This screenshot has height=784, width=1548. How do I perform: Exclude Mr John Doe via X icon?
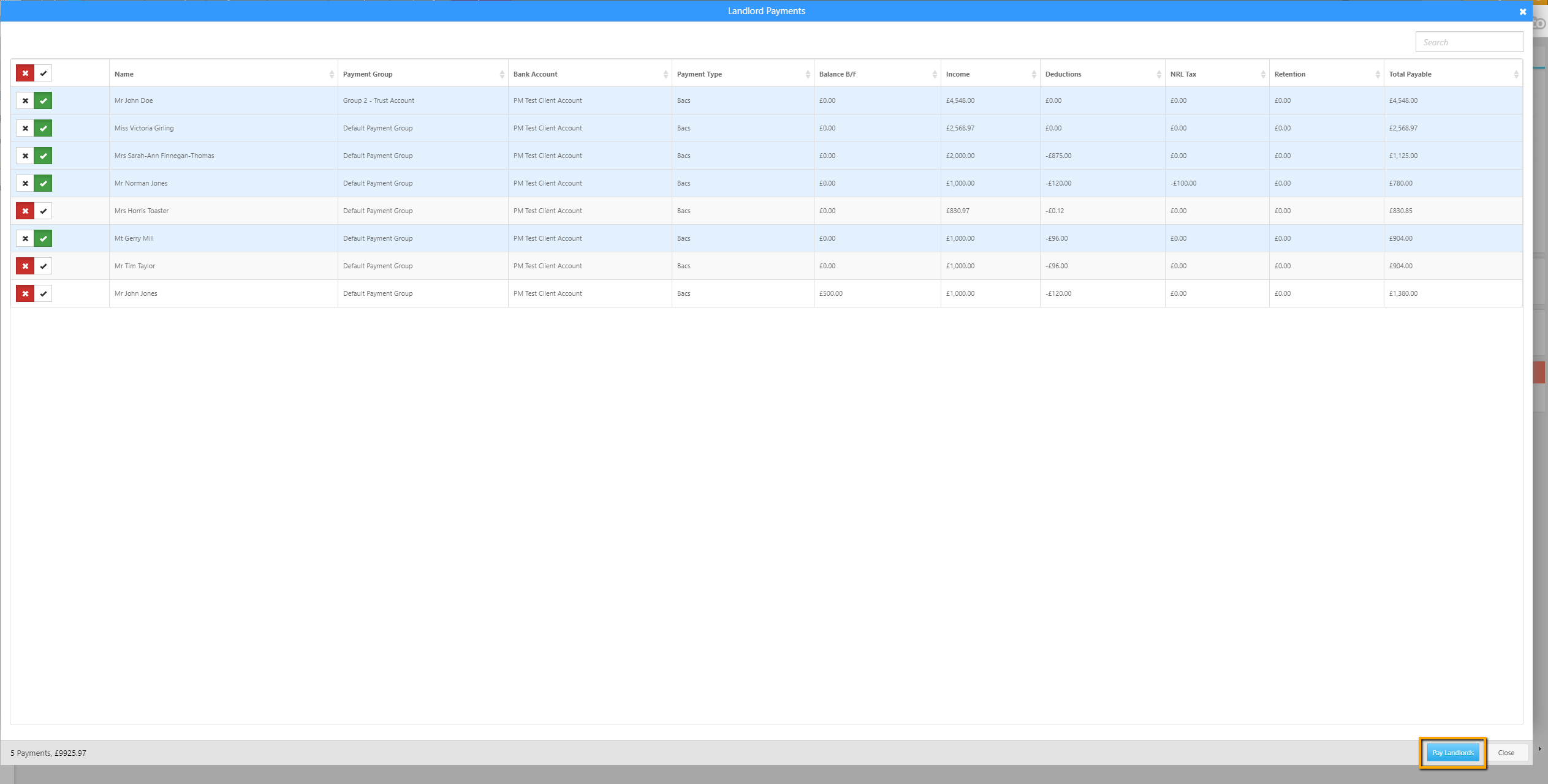(x=25, y=101)
